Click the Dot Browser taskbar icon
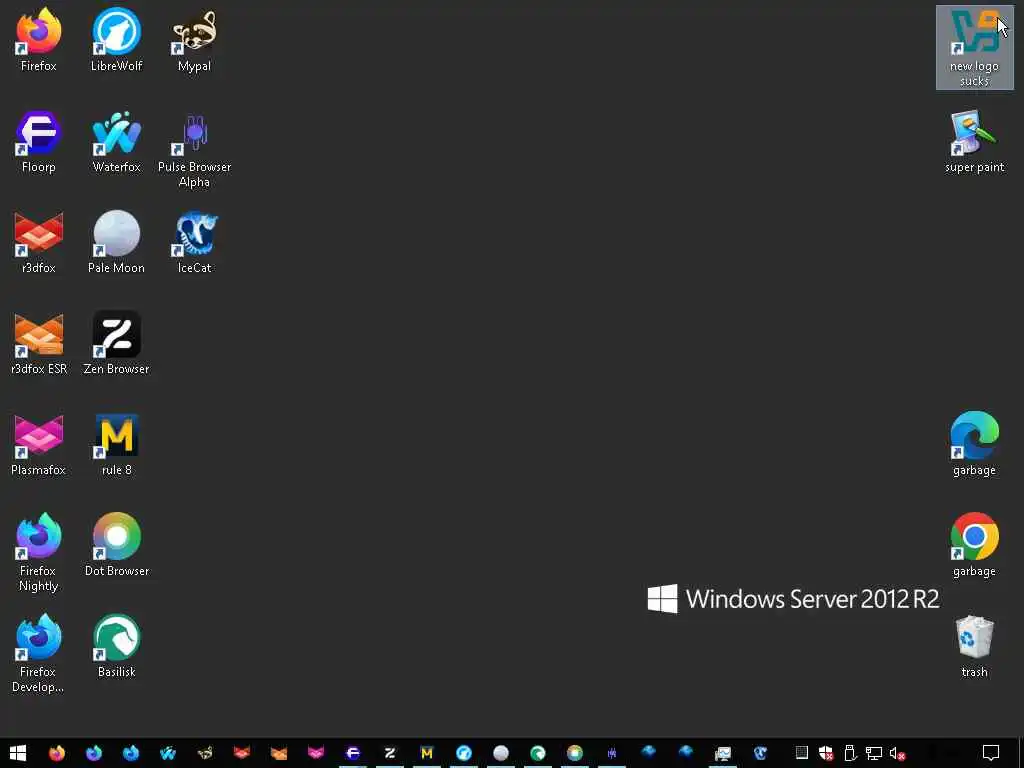Image resolution: width=1024 pixels, height=768 pixels. tap(575, 753)
